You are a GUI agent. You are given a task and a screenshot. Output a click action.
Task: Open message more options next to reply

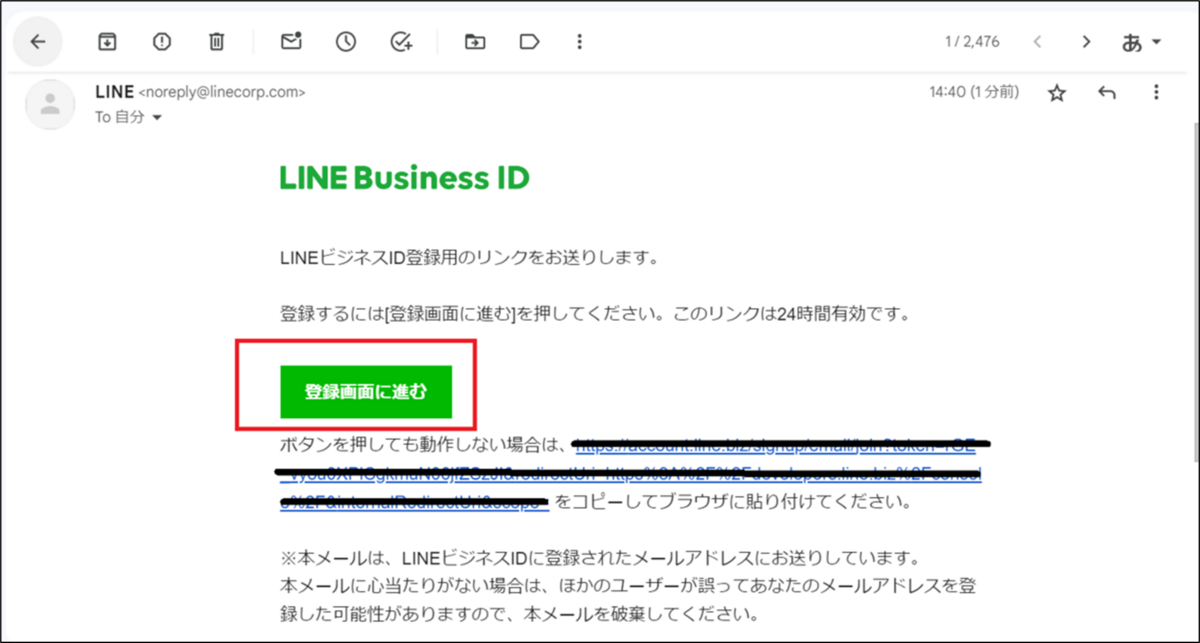[x=1156, y=93]
